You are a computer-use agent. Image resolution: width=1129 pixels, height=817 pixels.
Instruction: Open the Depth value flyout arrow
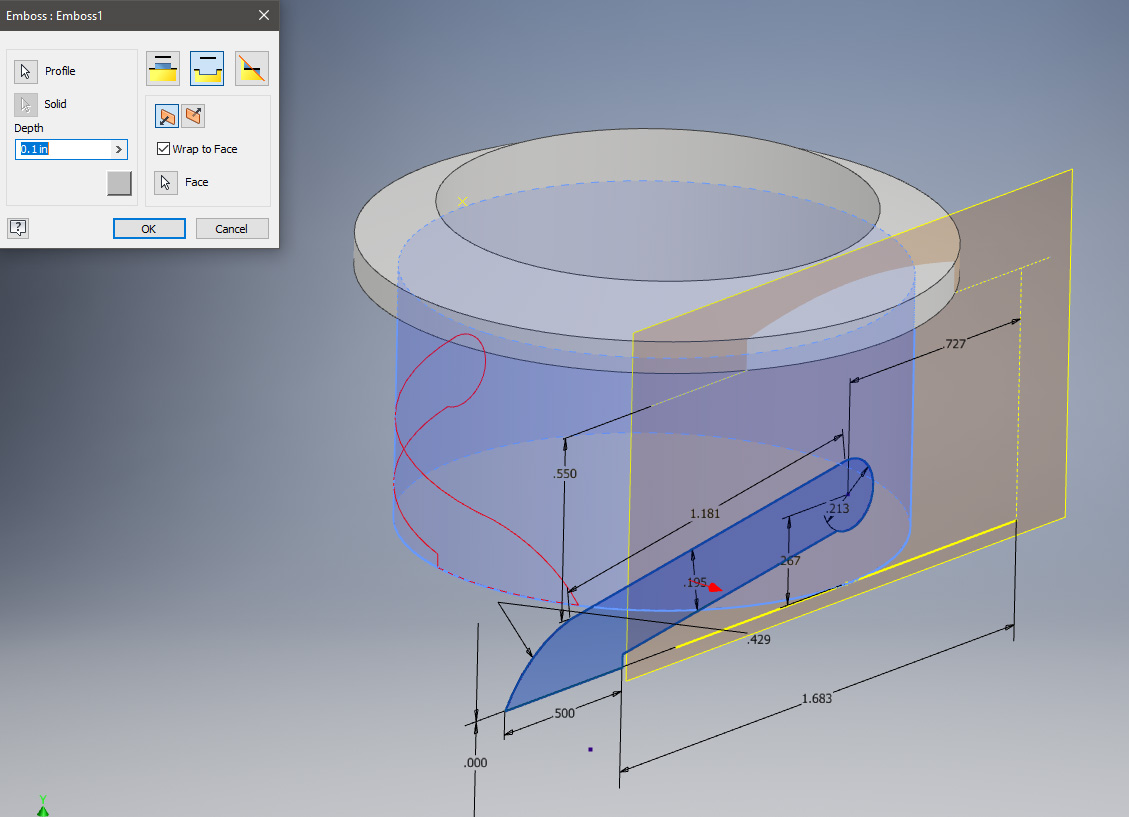(x=117, y=149)
